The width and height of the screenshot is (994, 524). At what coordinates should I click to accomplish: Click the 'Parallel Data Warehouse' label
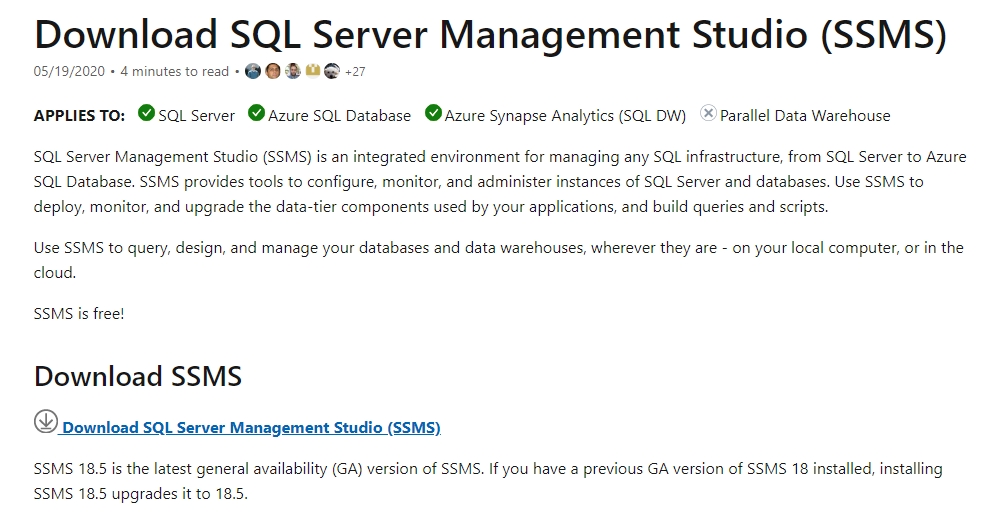[x=805, y=116]
